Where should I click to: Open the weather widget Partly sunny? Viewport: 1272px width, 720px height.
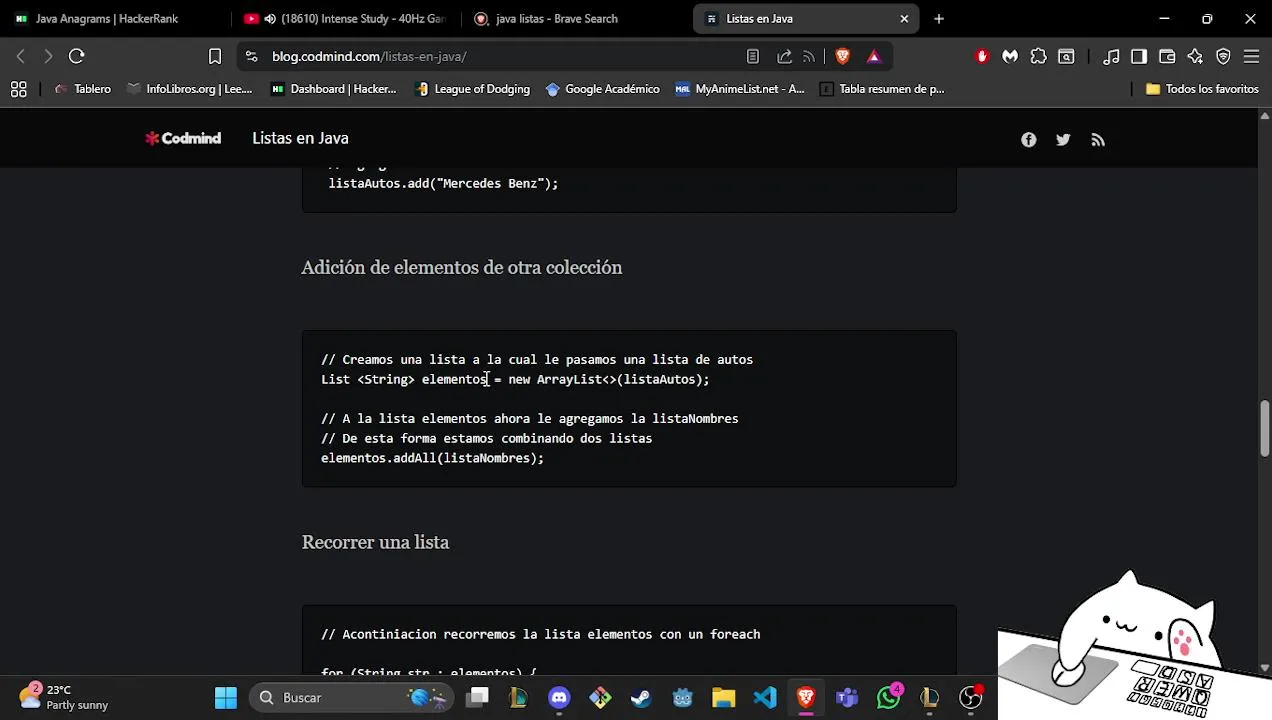point(63,697)
